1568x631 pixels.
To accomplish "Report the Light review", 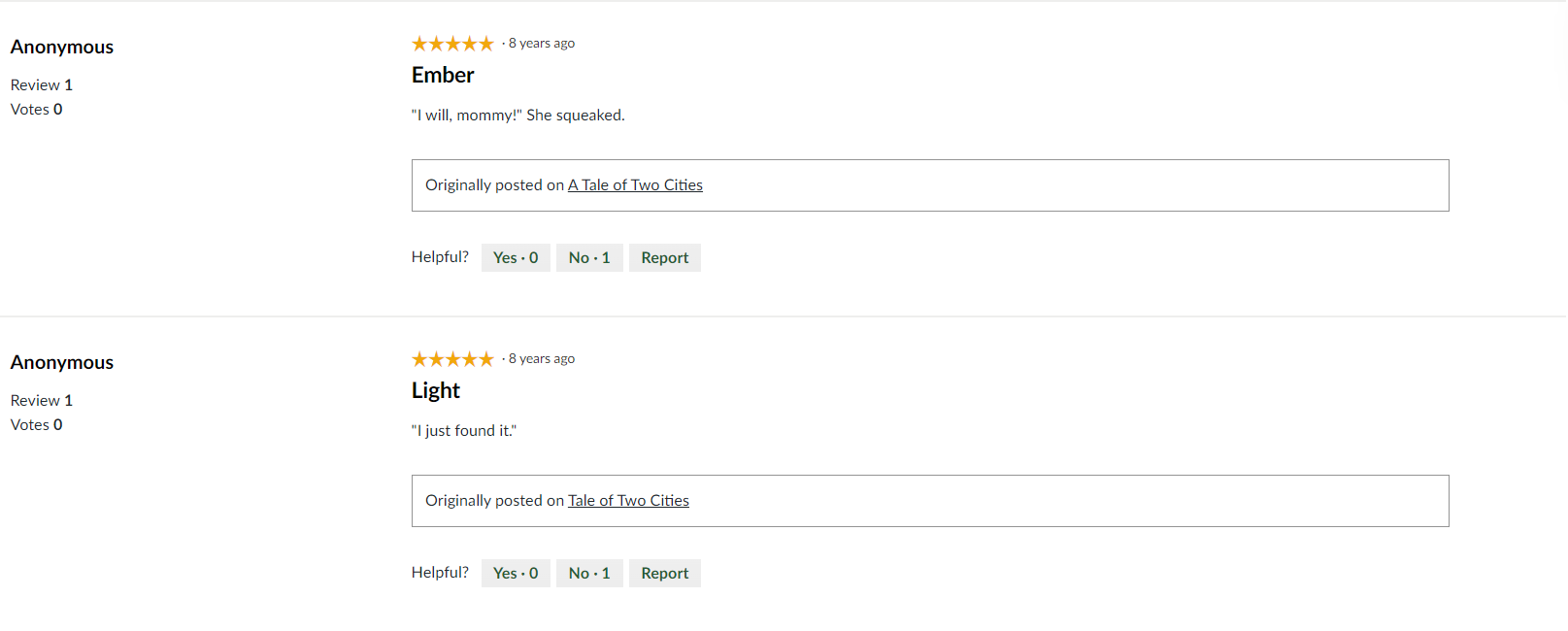I will [x=665, y=573].
